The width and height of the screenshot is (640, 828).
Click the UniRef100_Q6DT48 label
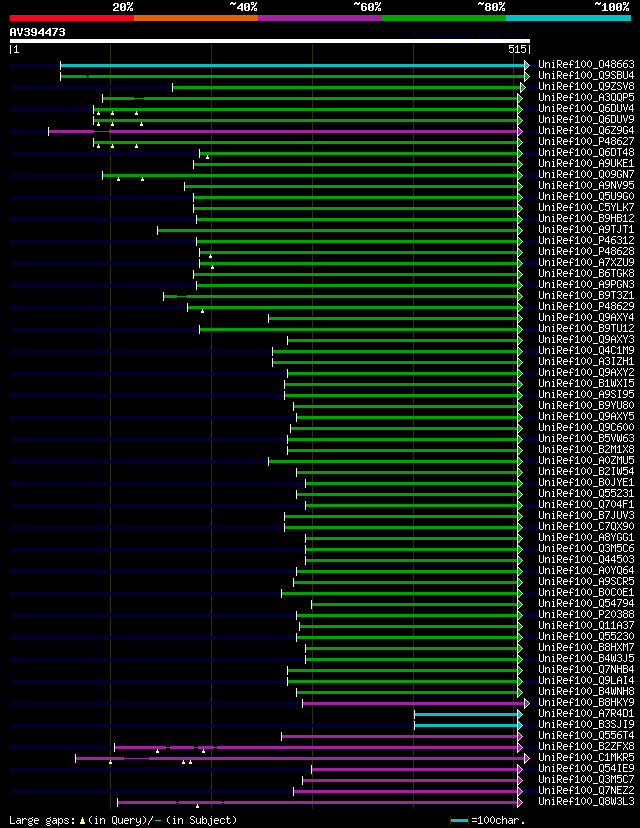[586, 152]
